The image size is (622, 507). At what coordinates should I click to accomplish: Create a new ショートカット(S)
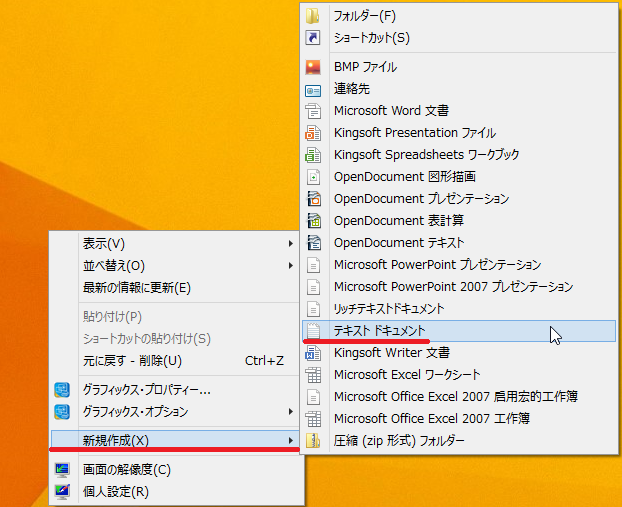(x=372, y=38)
